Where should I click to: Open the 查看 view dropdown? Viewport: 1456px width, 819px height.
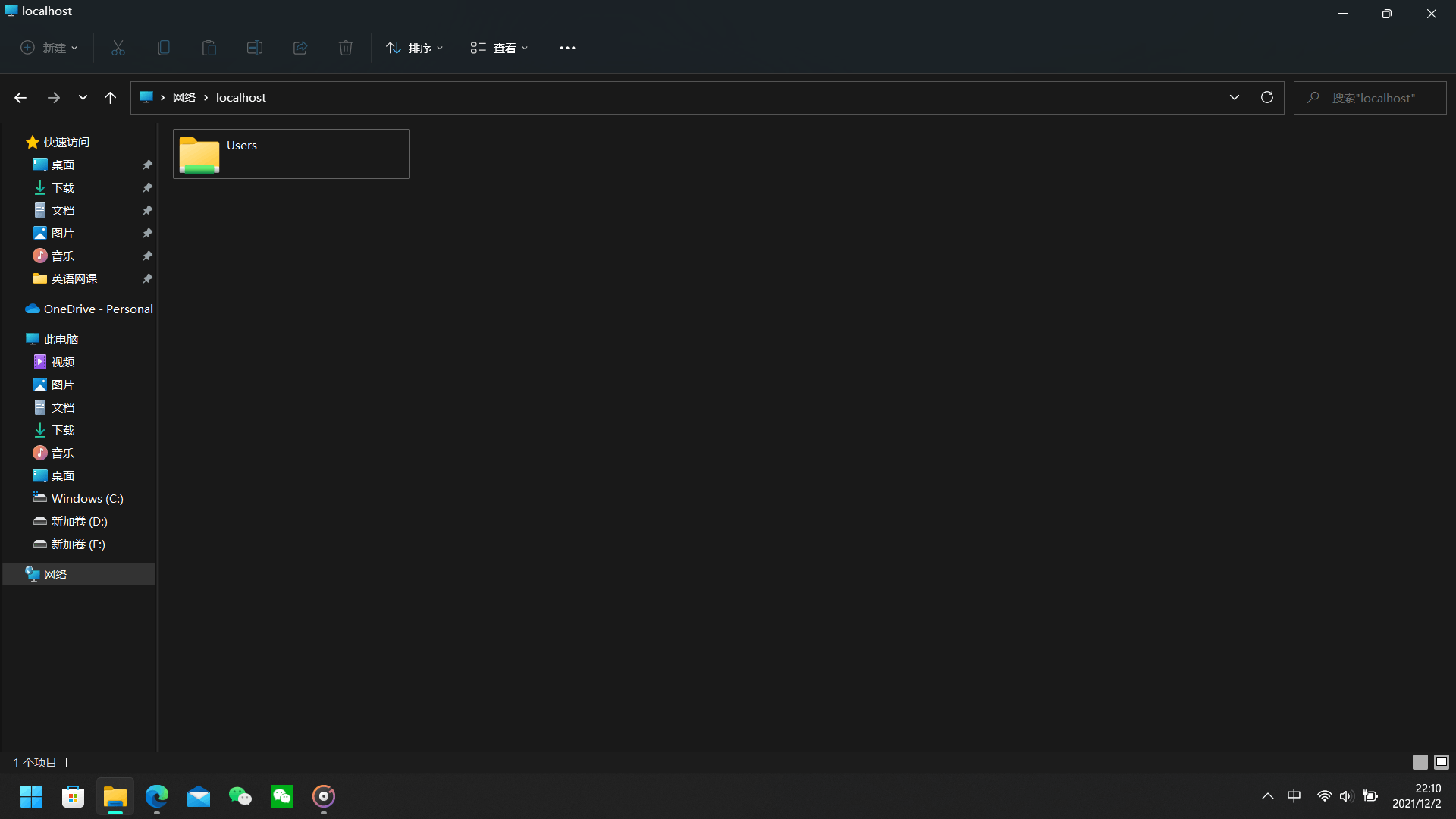(499, 48)
